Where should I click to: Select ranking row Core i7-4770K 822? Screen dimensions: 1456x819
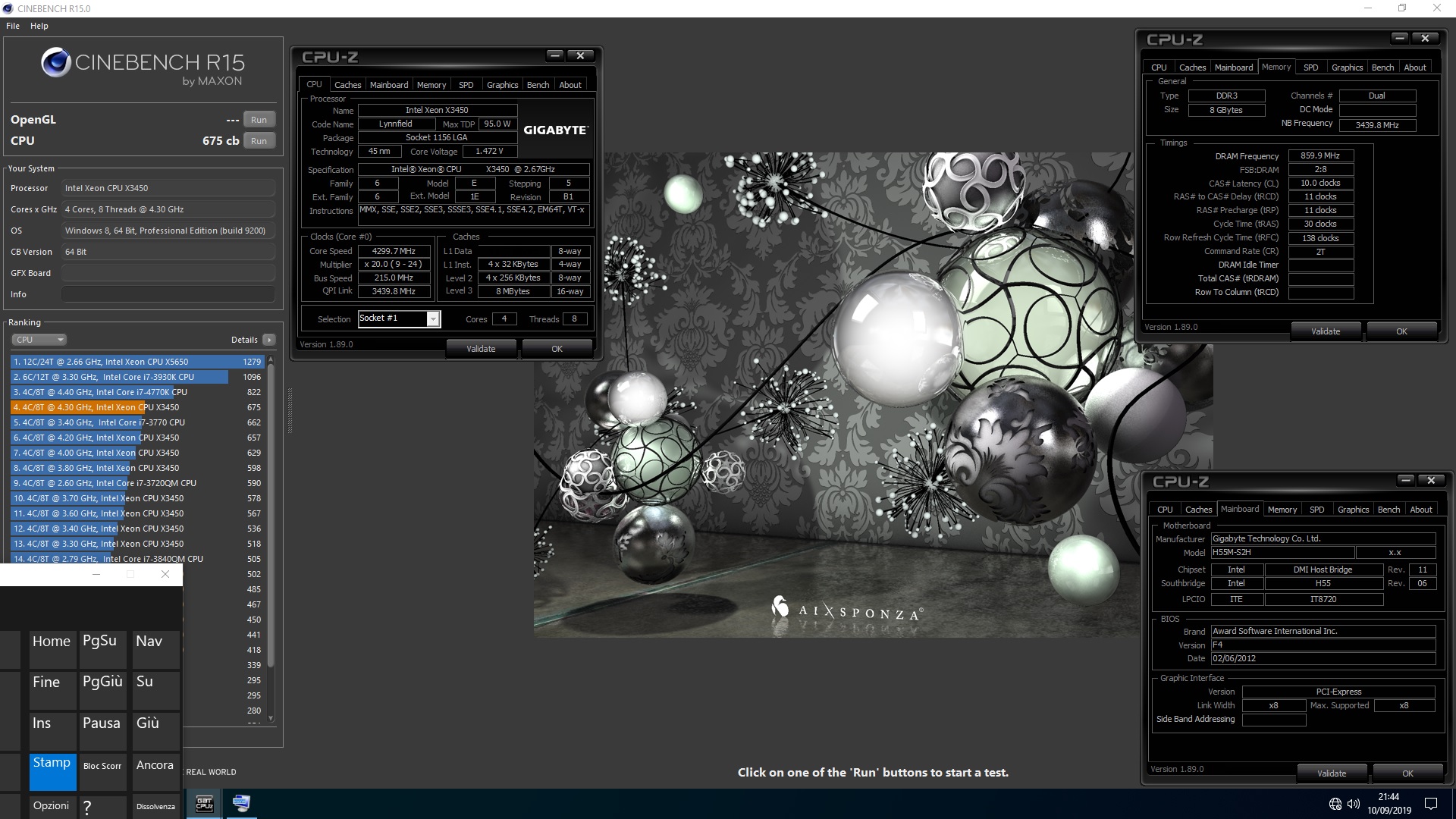click(137, 392)
